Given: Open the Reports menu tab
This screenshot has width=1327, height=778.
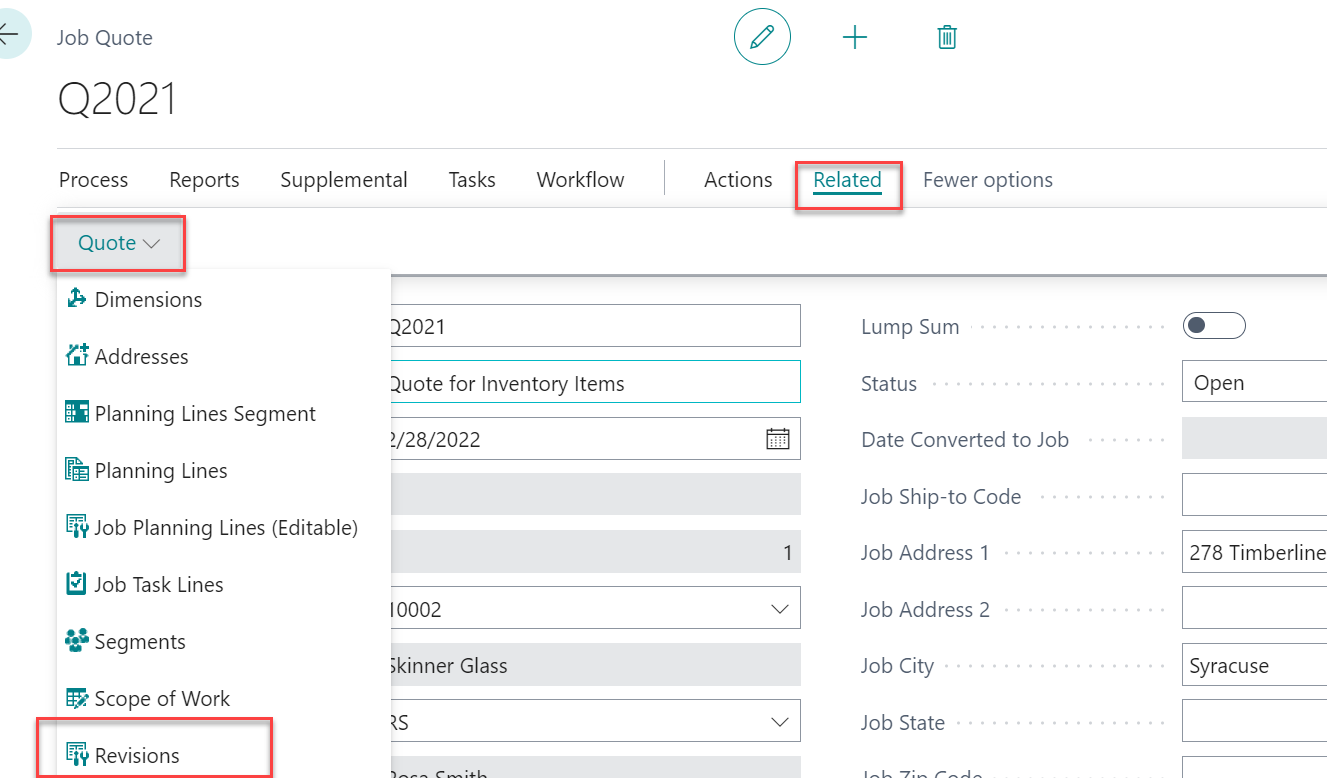Looking at the screenshot, I should pos(204,180).
